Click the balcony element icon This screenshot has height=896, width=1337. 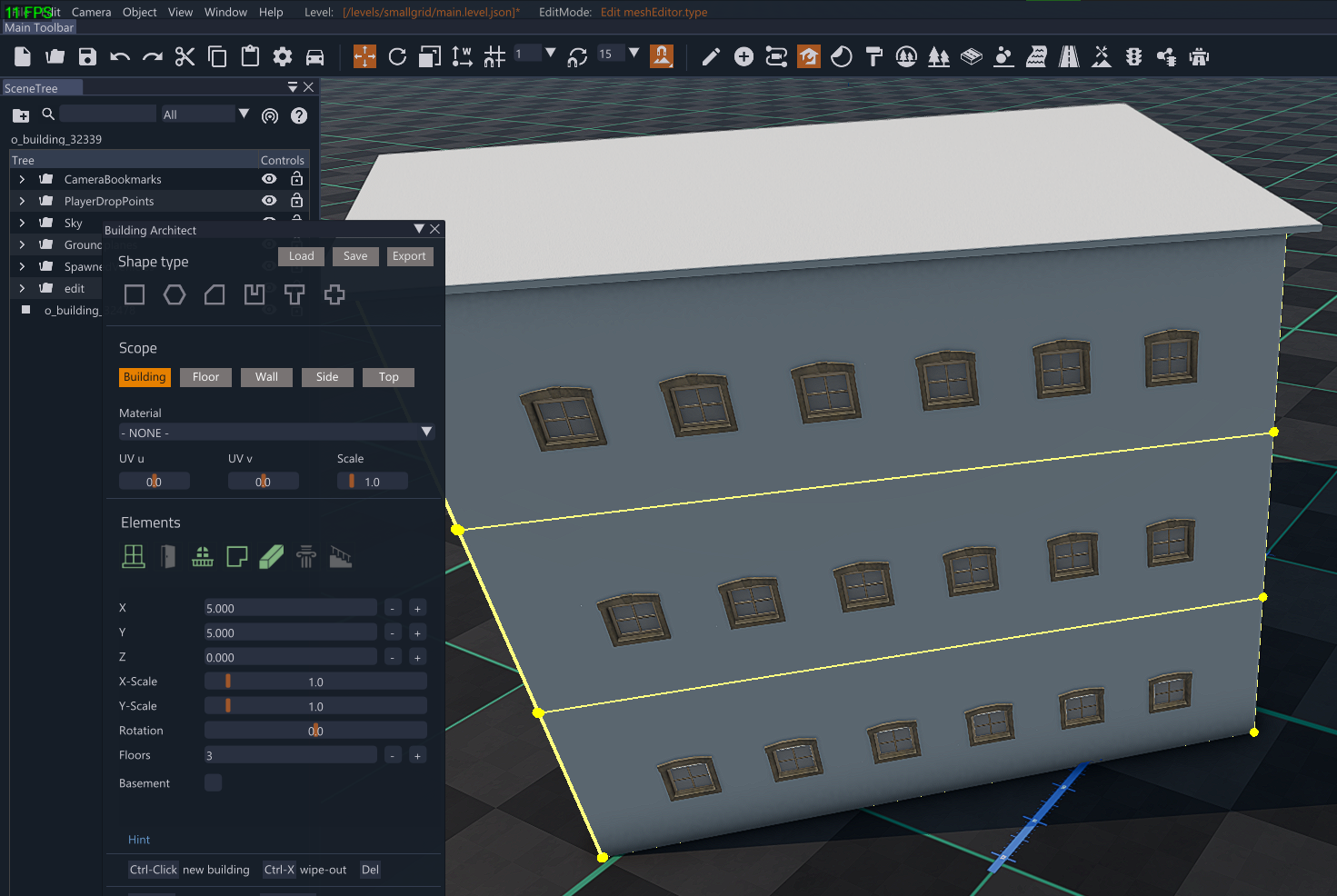click(203, 556)
